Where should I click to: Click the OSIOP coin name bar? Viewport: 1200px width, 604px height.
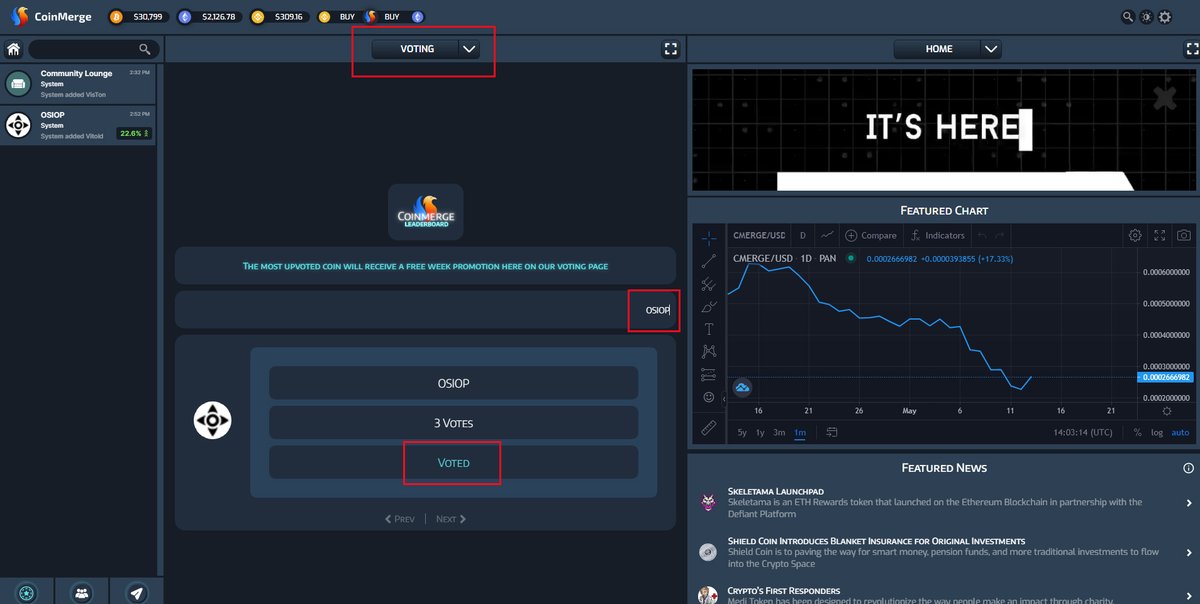point(453,383)
